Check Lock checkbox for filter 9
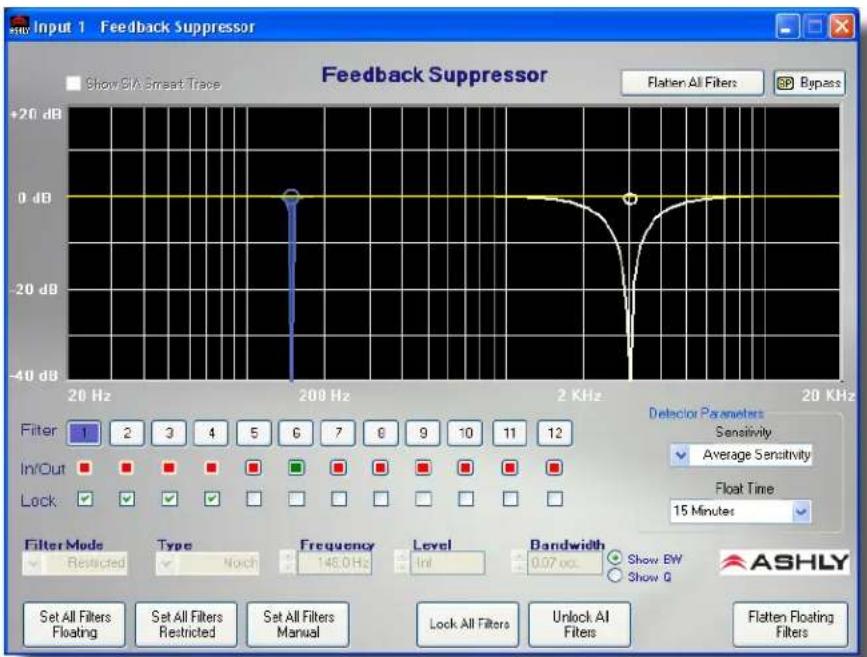 point(423,499)
